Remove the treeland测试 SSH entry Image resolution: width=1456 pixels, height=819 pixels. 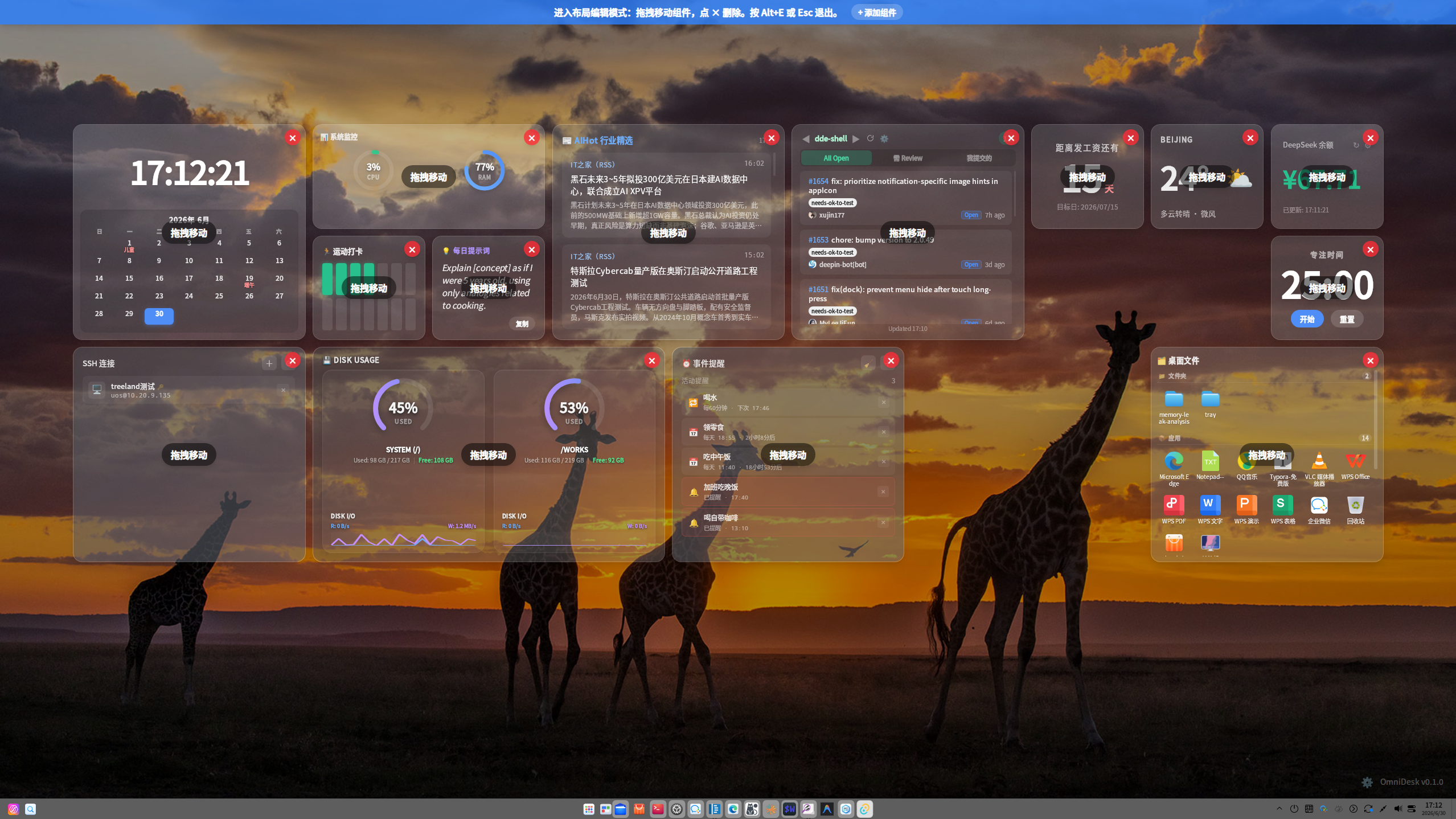coord(283,390)
